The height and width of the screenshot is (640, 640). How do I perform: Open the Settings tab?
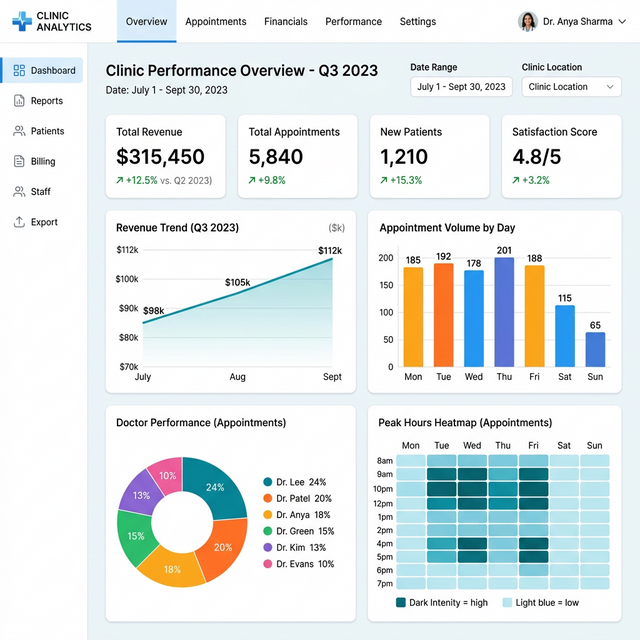[x=418, y=21]
